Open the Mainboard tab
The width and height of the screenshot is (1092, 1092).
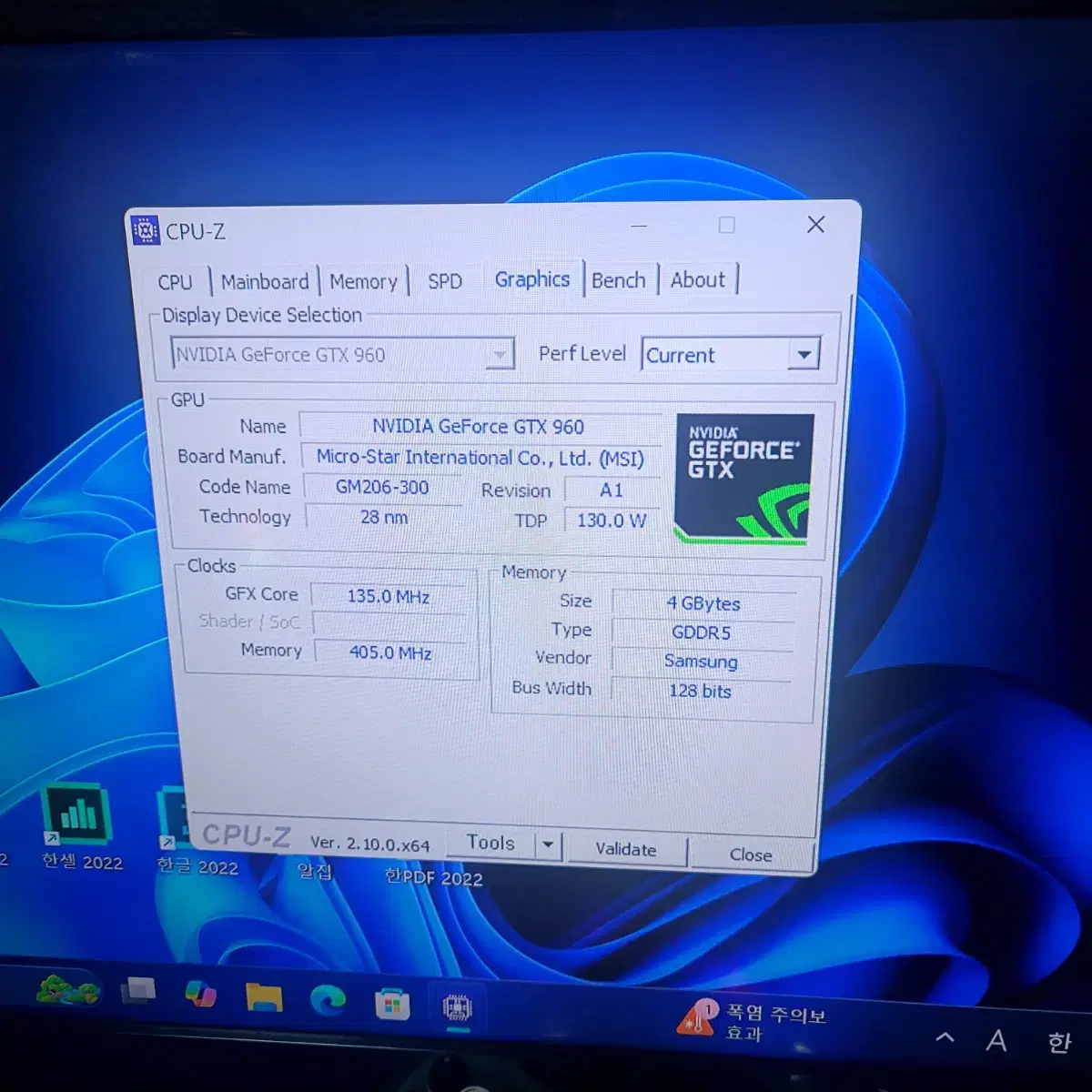pyautogui.click(x=265, y=281)
